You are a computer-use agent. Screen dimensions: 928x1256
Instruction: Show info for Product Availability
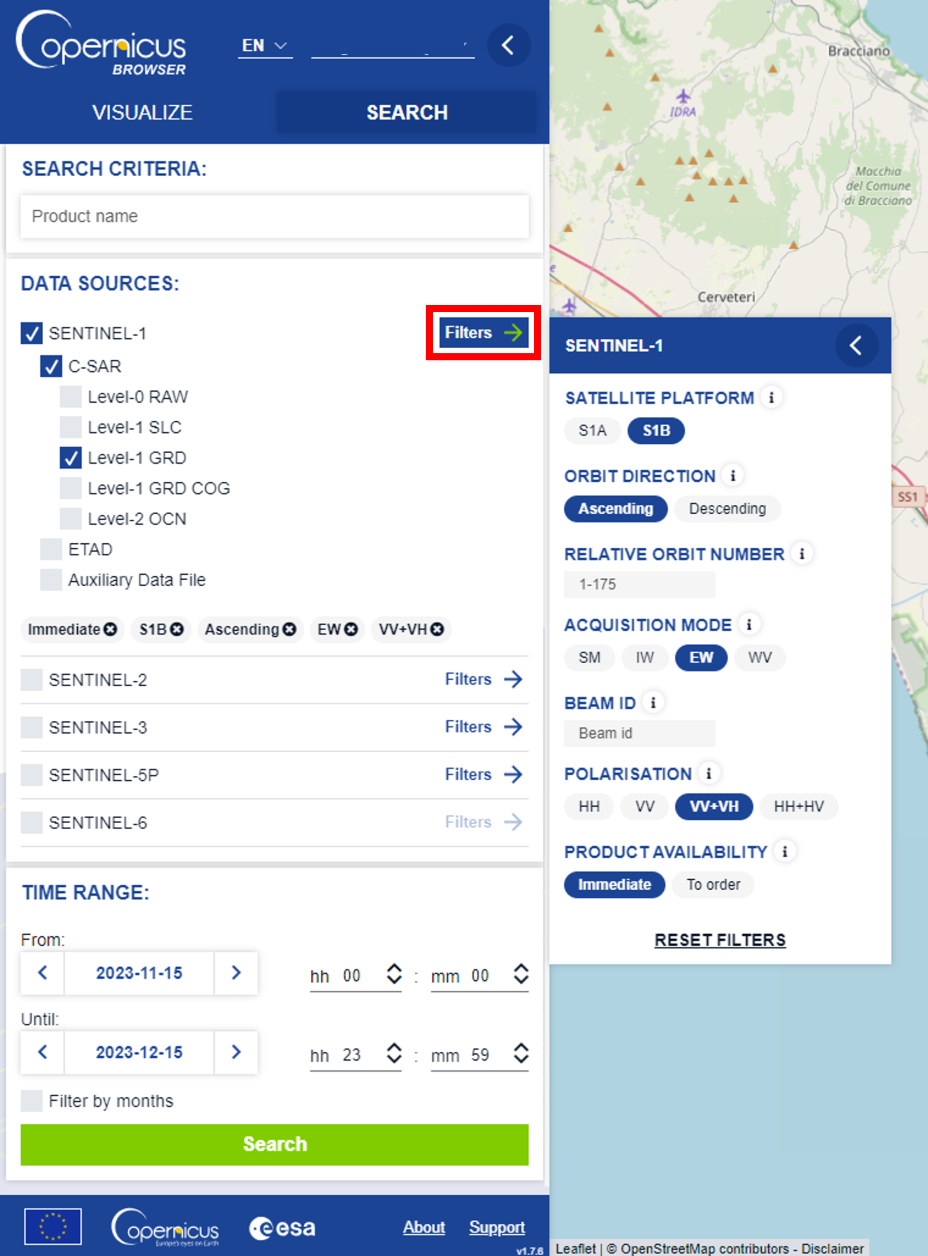click(x=785, y=852)
